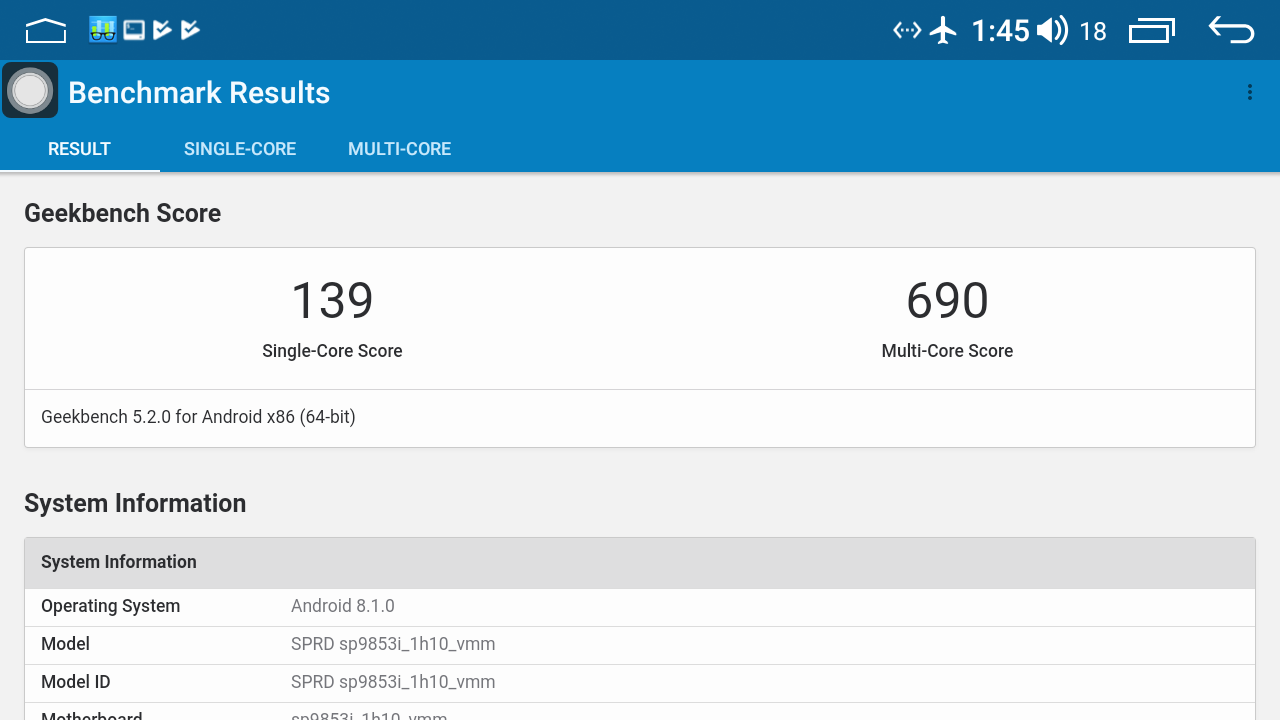Switch to the MULTI-CORE tab

point(399,149)
